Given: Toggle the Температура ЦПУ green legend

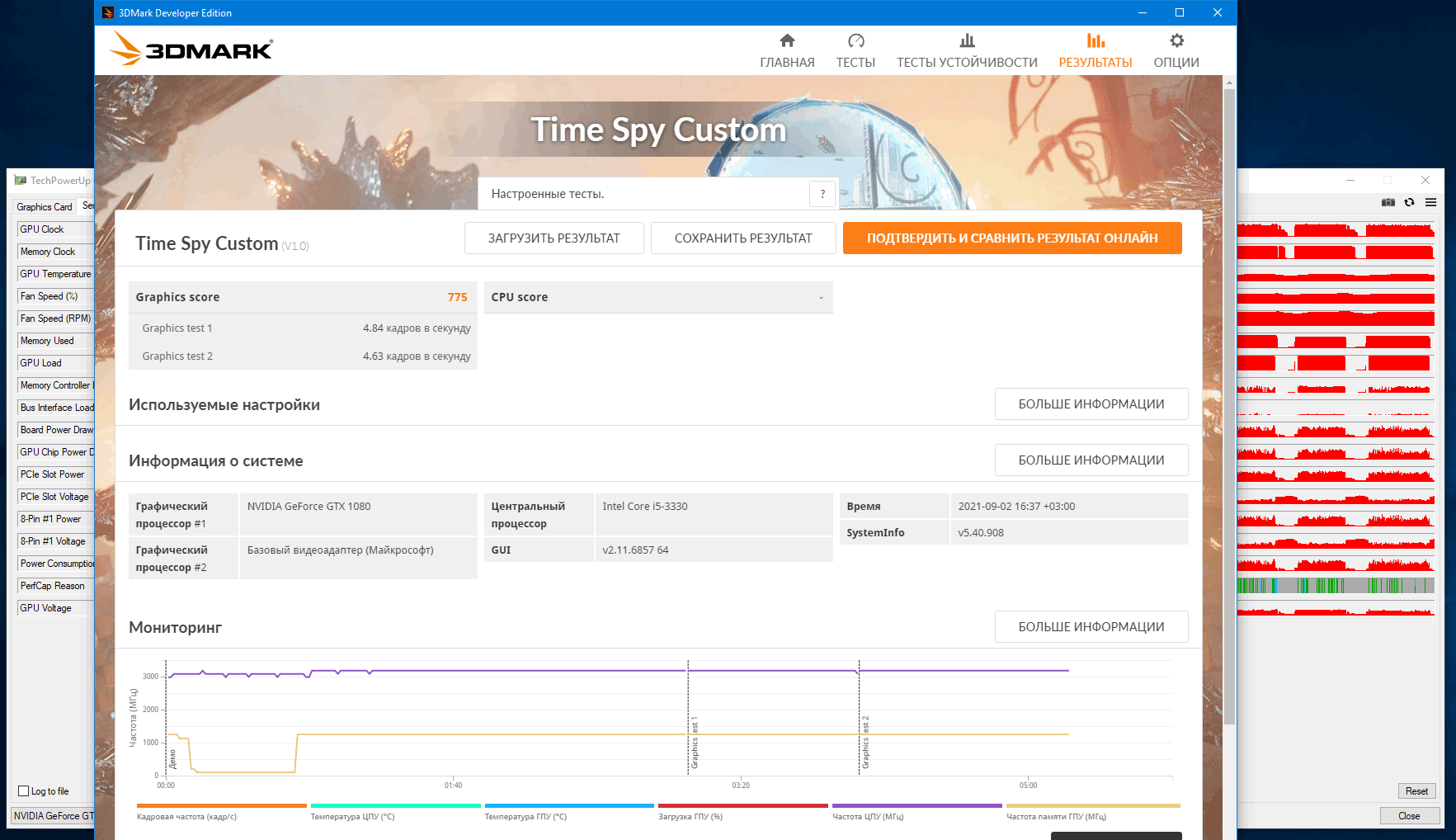Looking at the screenshot, I should pyautogui.click(x=395, y=811).
